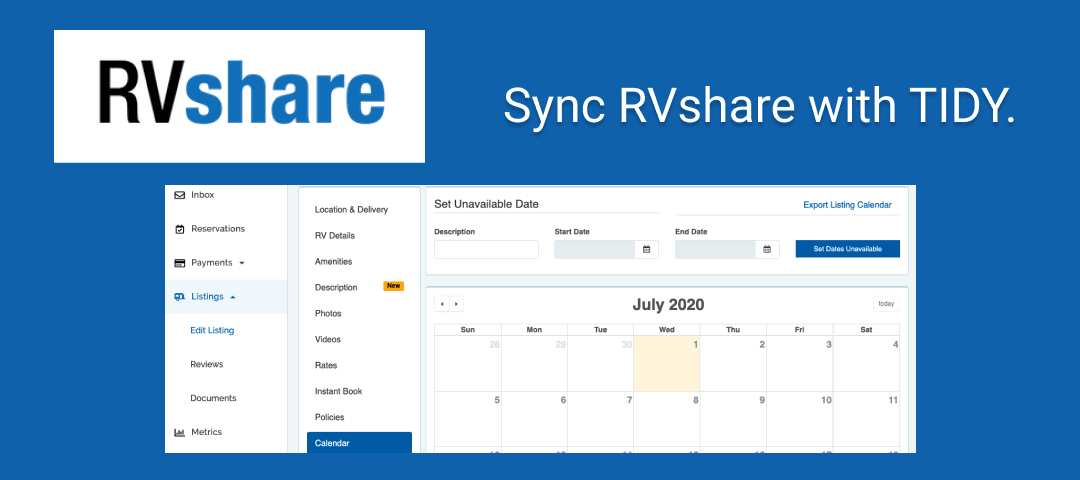Select the Calendar section
Viewport: 1080px width, 480px height.
[360, 443]
